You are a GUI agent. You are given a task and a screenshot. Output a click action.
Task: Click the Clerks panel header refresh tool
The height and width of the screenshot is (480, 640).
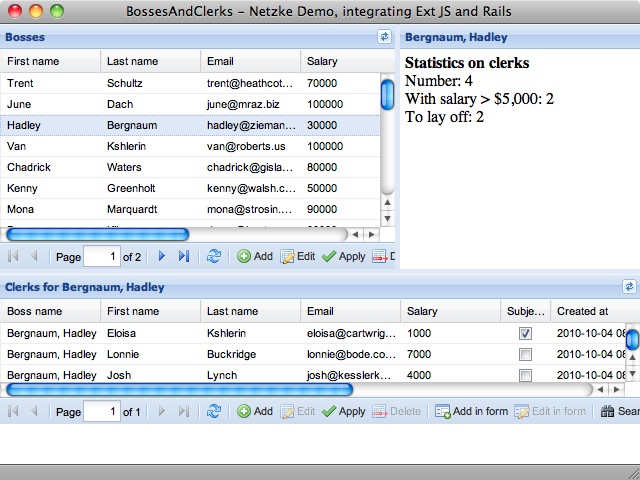[x=629, y=286]
